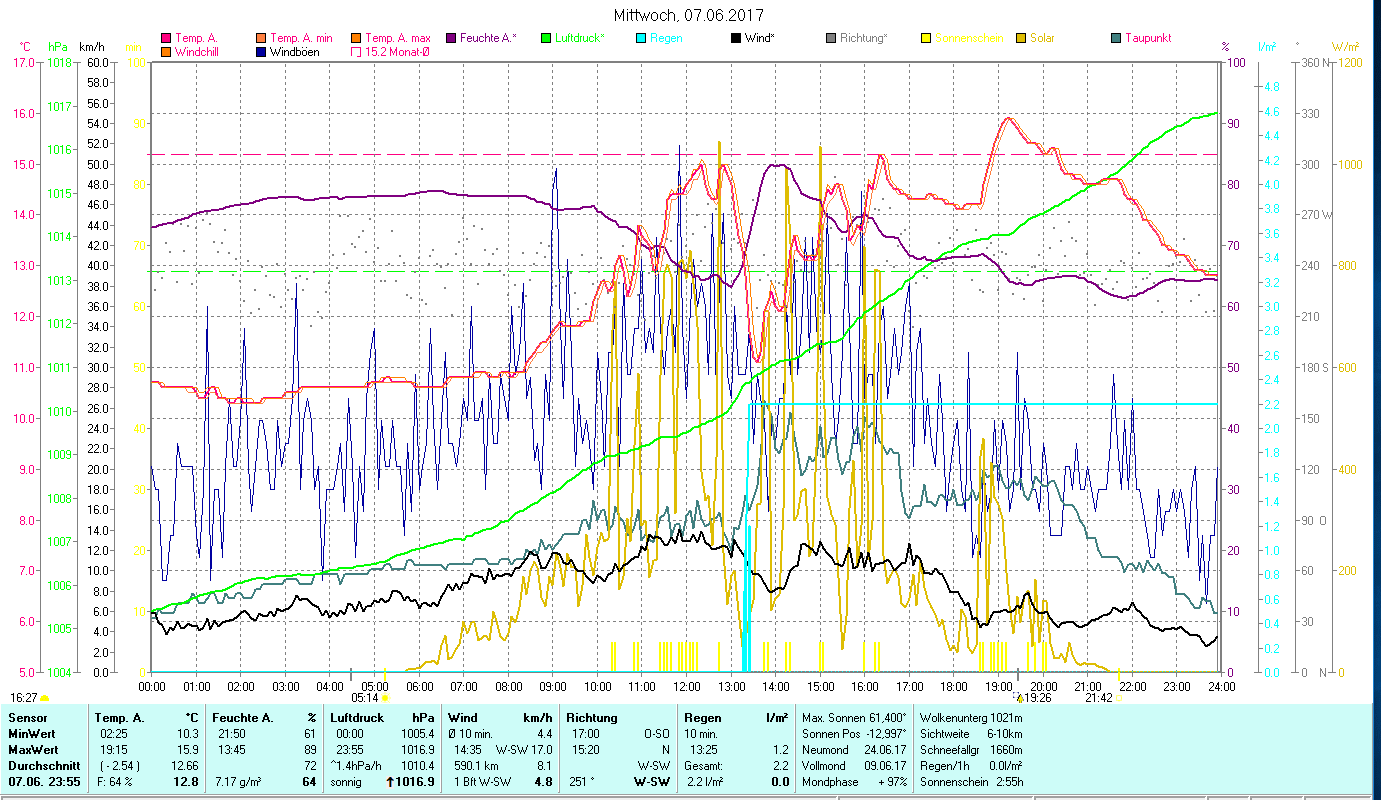Click the 'F: 64 %' value

115,781
